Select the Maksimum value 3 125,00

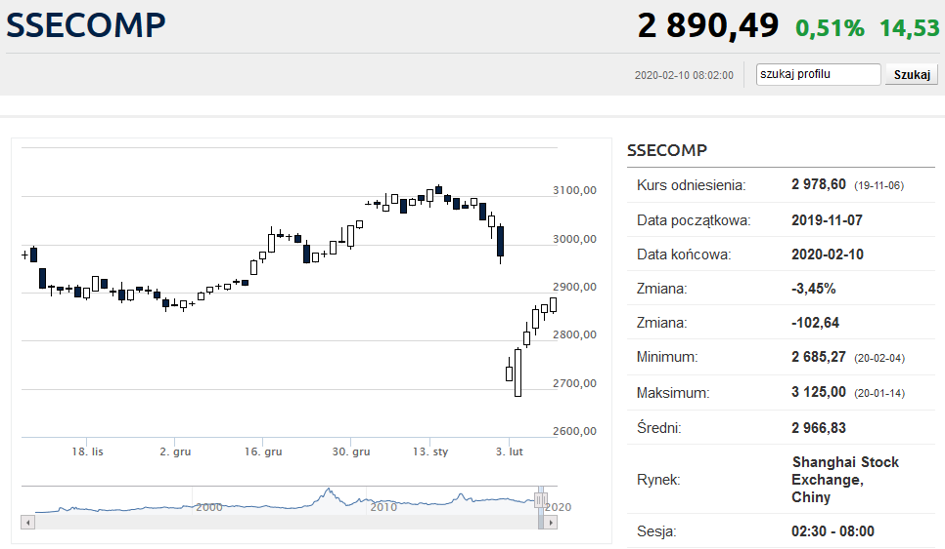point(818,393)
